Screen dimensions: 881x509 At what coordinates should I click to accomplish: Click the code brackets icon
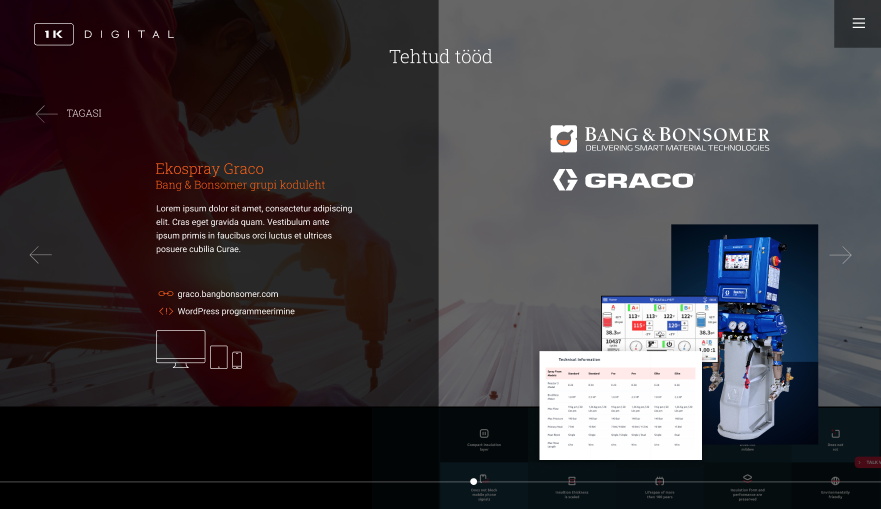click(x=166, y=311)
